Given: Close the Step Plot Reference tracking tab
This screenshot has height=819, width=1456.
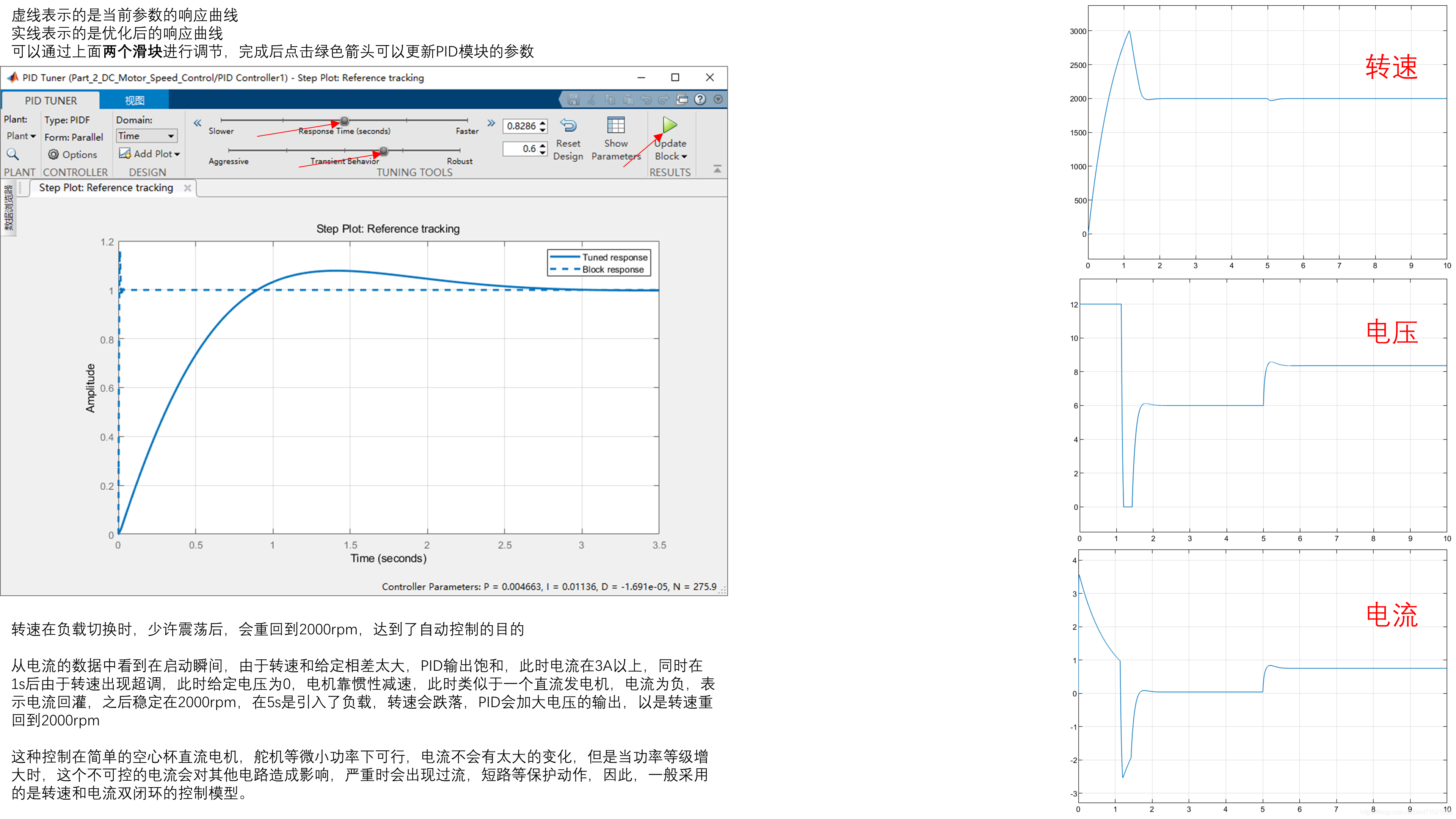Looking at the screenshot, I should click(x=188, y=188).
